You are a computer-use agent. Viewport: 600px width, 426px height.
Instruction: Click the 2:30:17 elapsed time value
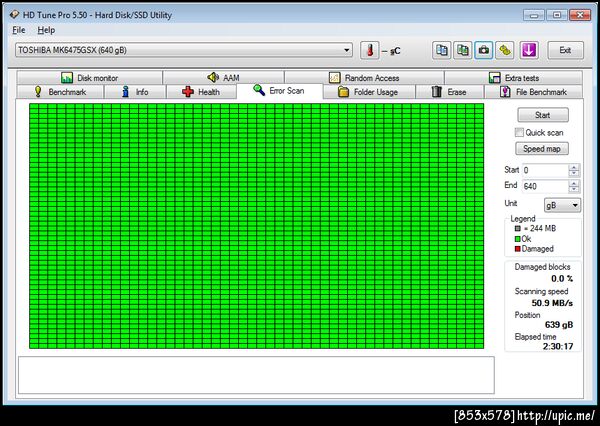point(558,346)
